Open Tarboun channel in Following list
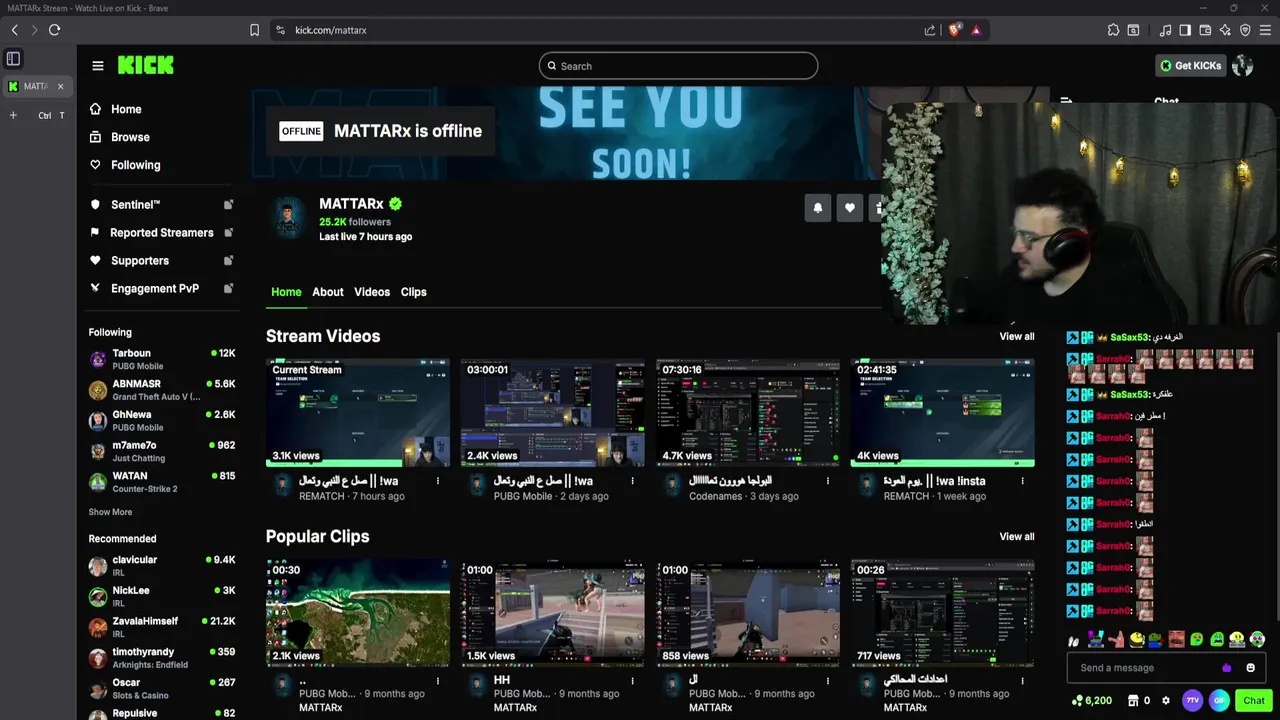Screen dimensions: 1280x720 pos(162,359)
